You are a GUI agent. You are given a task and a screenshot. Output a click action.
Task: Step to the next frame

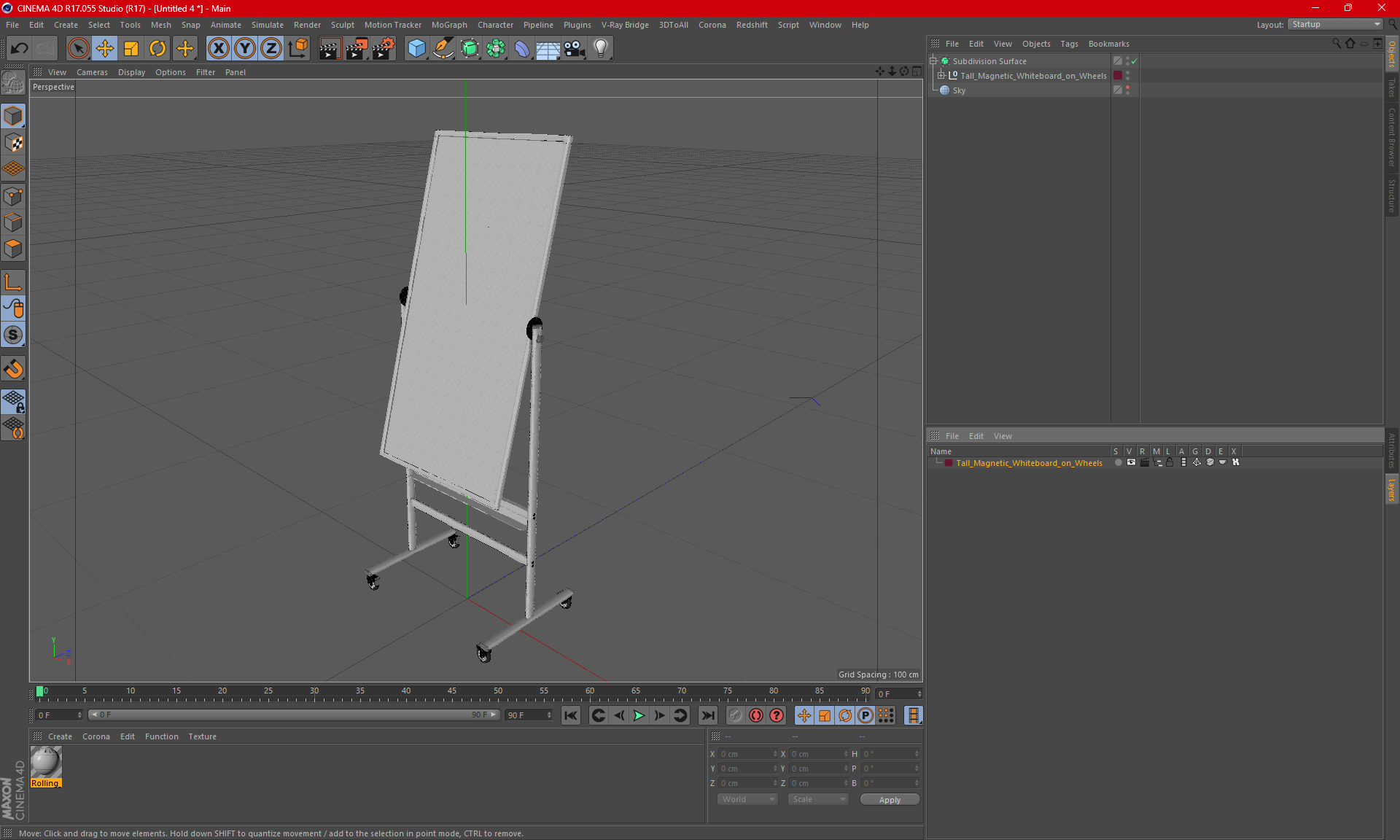659,715
